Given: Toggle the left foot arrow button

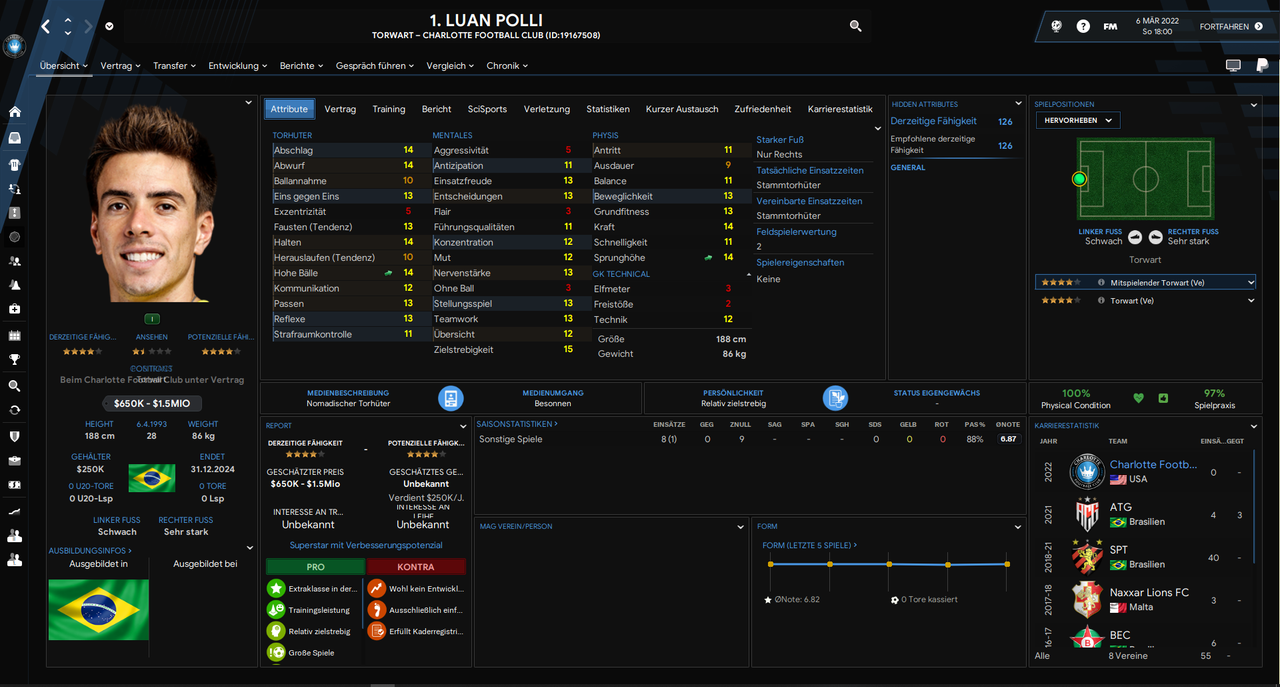Looking at the screenshot, I should coord(1135,237).
